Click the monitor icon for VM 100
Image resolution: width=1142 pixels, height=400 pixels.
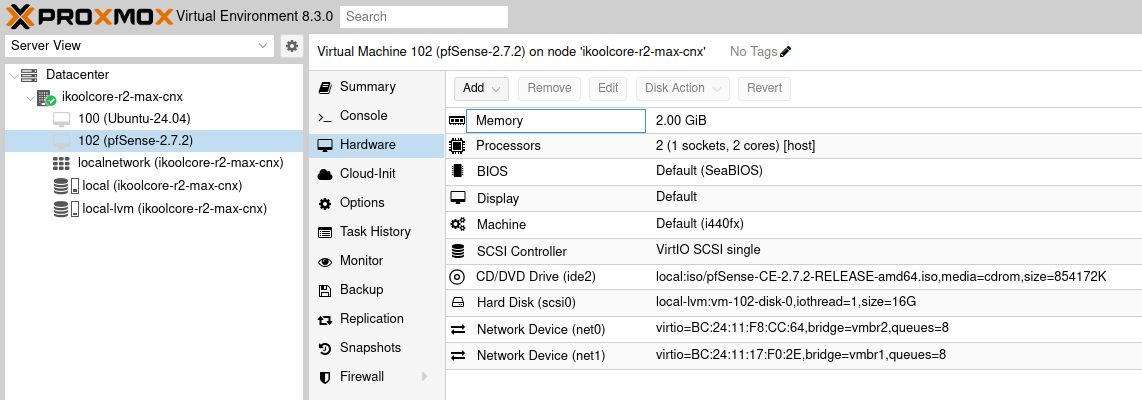tap(63, 119)
